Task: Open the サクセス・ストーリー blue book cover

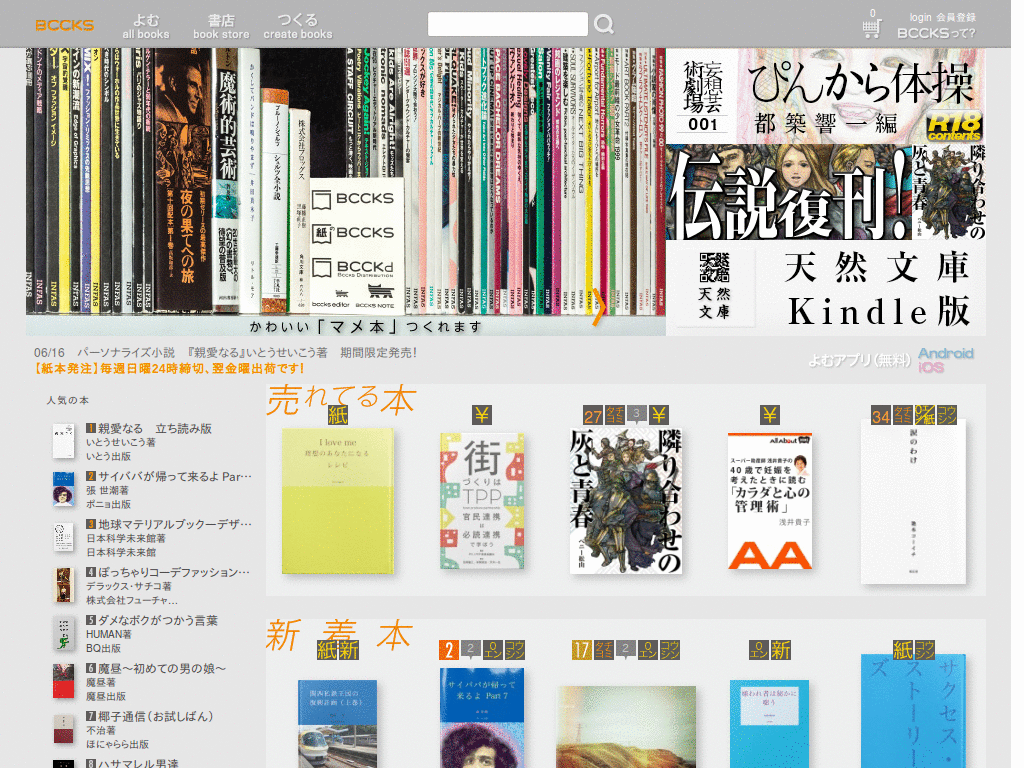Action: tap(913, 712)
